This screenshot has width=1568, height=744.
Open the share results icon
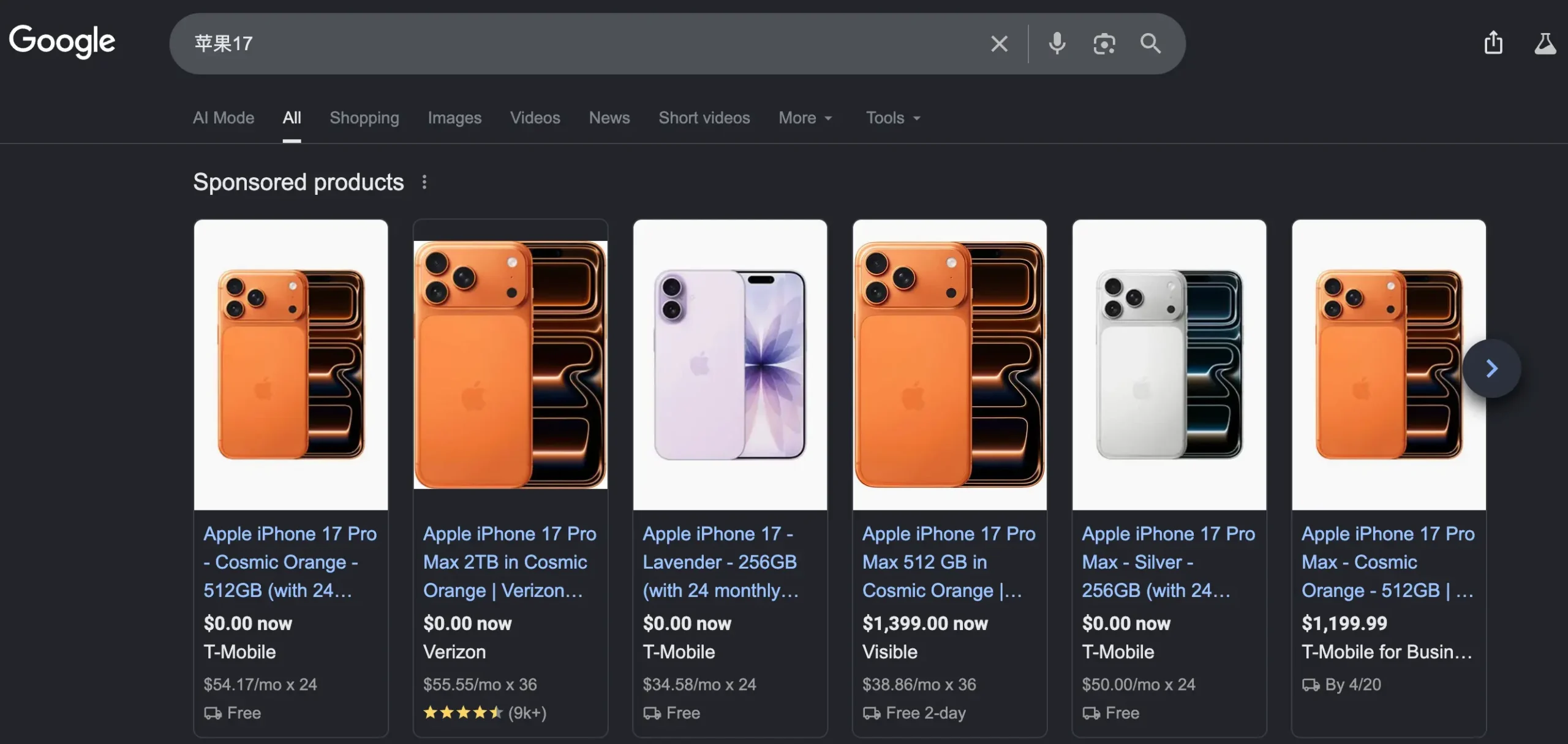tap(1493, 43)
